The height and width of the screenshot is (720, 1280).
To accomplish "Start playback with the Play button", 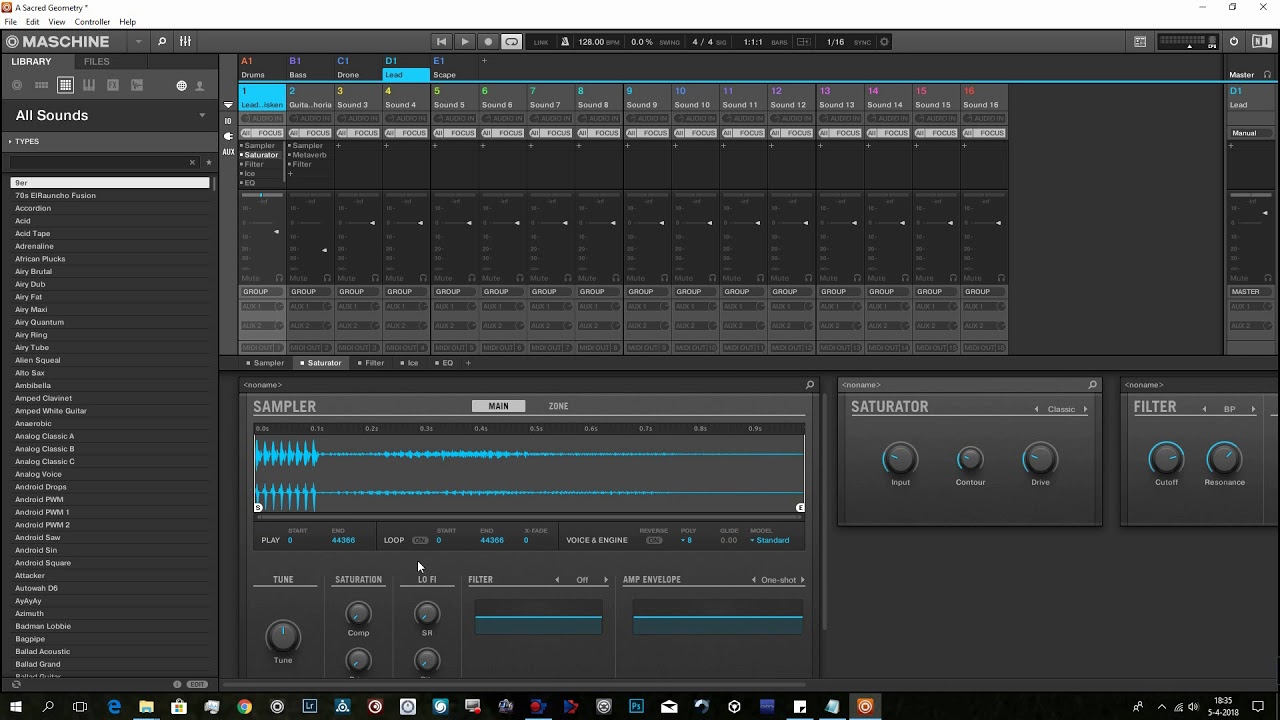I will pyautogui.click(x=465, y=42).
